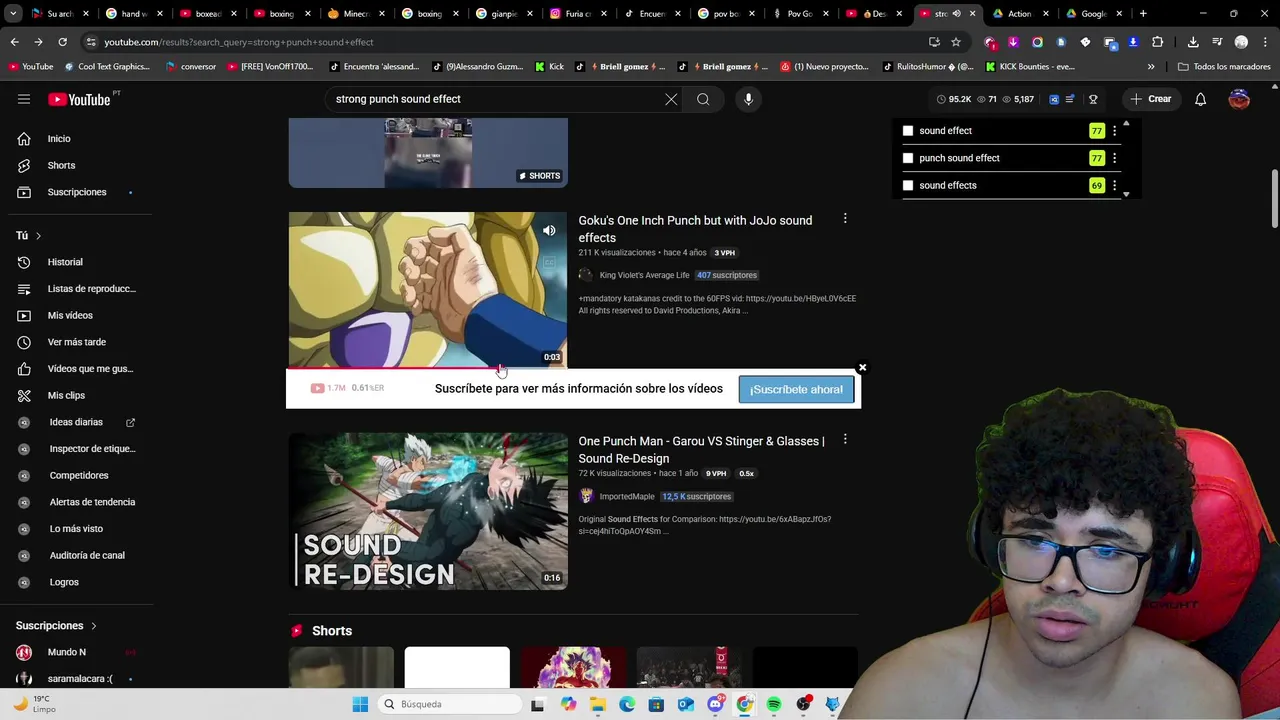Screen dimensions: 1280x720
Task: Open YouTube notifications bell
Action: (x=1200, y=99)
